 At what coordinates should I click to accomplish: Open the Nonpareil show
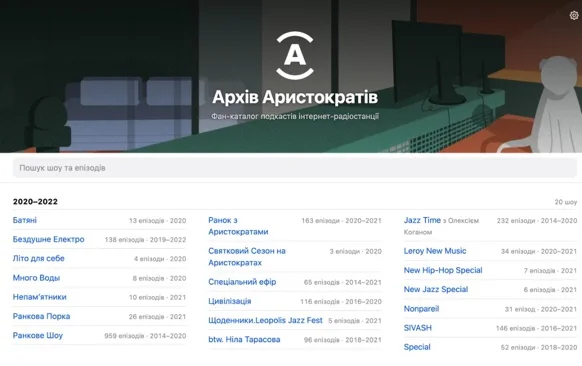point(421,308)
